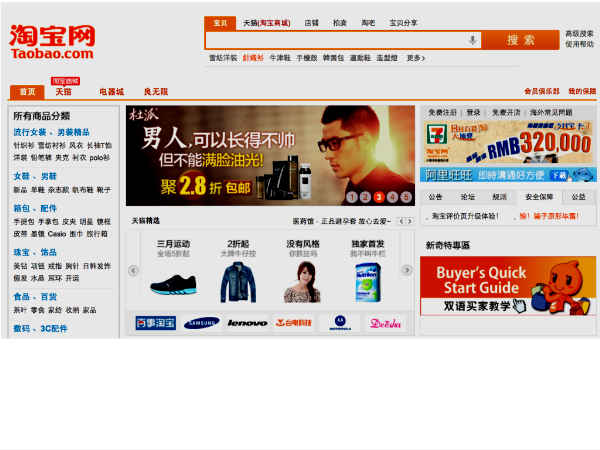Click the men's skincare banner image
The image size is (600, 450).
pyautogui.click(x=271, y=156)
